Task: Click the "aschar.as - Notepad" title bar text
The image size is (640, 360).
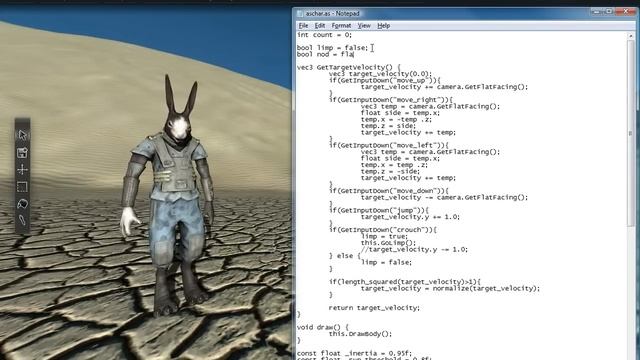Action: click(x=332, y=13)
